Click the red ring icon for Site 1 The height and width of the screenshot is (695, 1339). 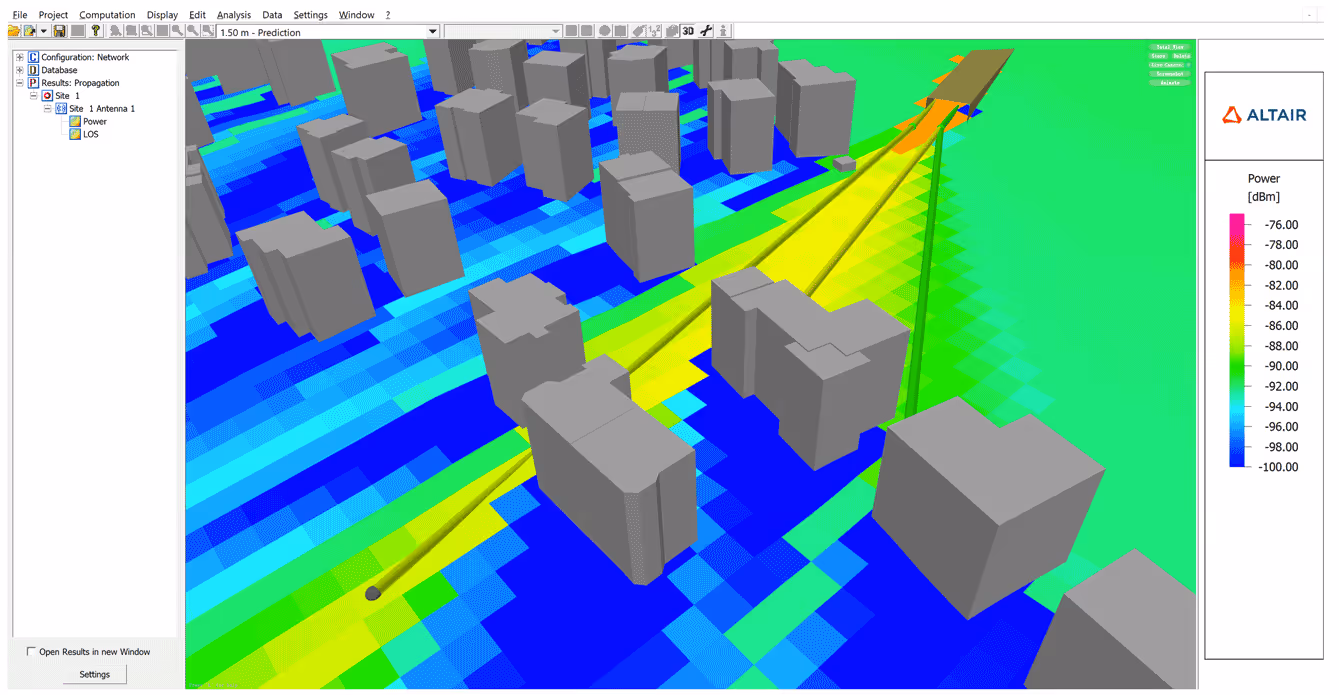tap(47, 96)
